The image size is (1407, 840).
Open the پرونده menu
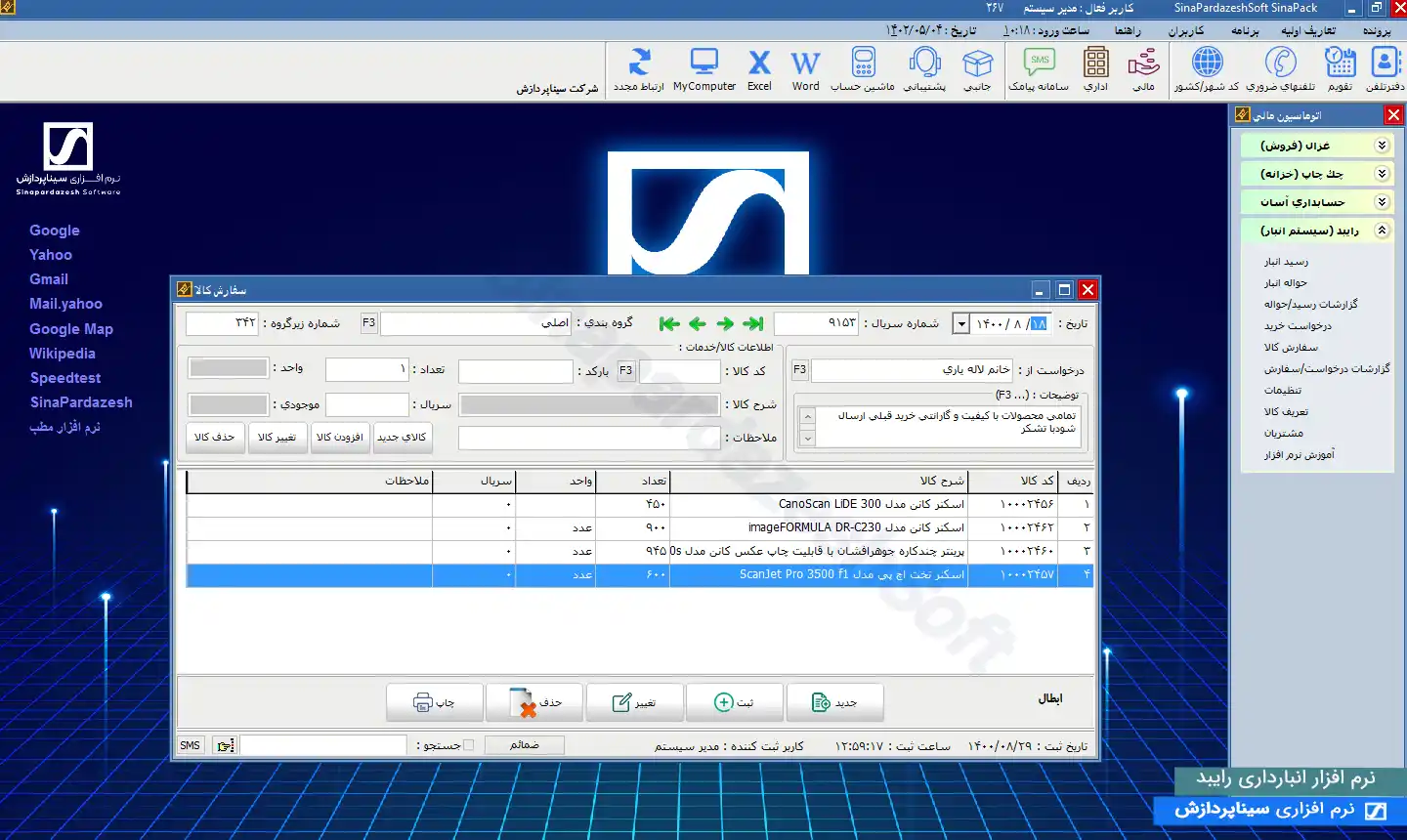[x=1377, y=31]
